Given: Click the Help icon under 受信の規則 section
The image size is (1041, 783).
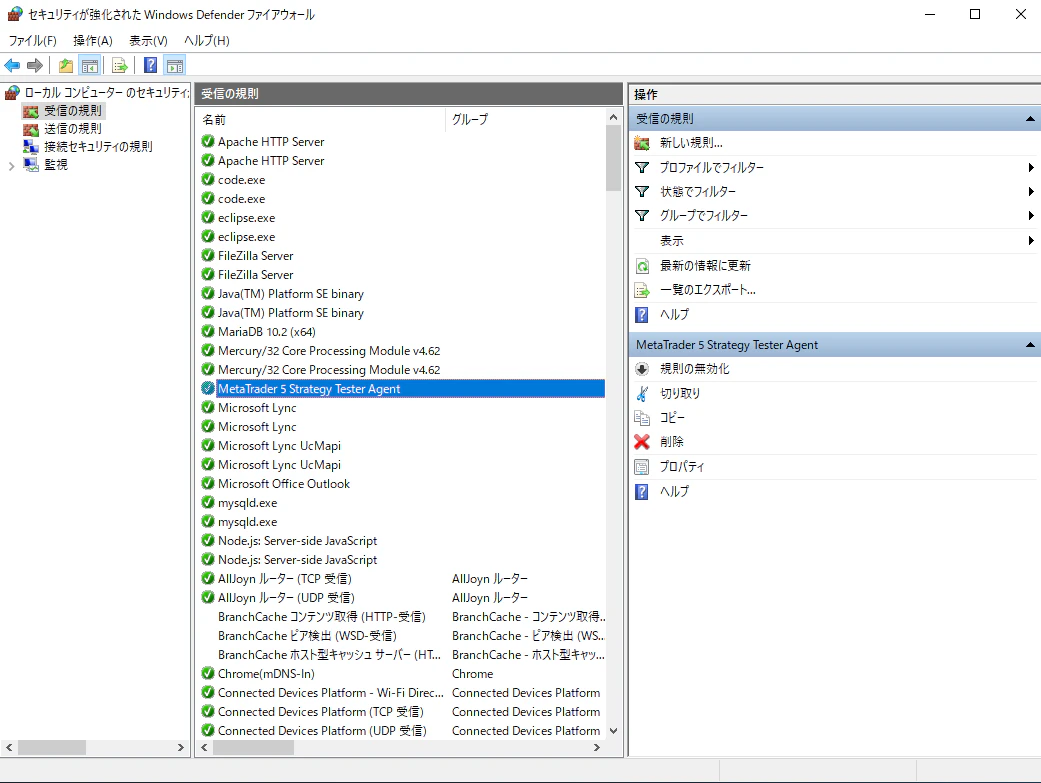Looking at the screenshot, I should [x=642, y=314].
